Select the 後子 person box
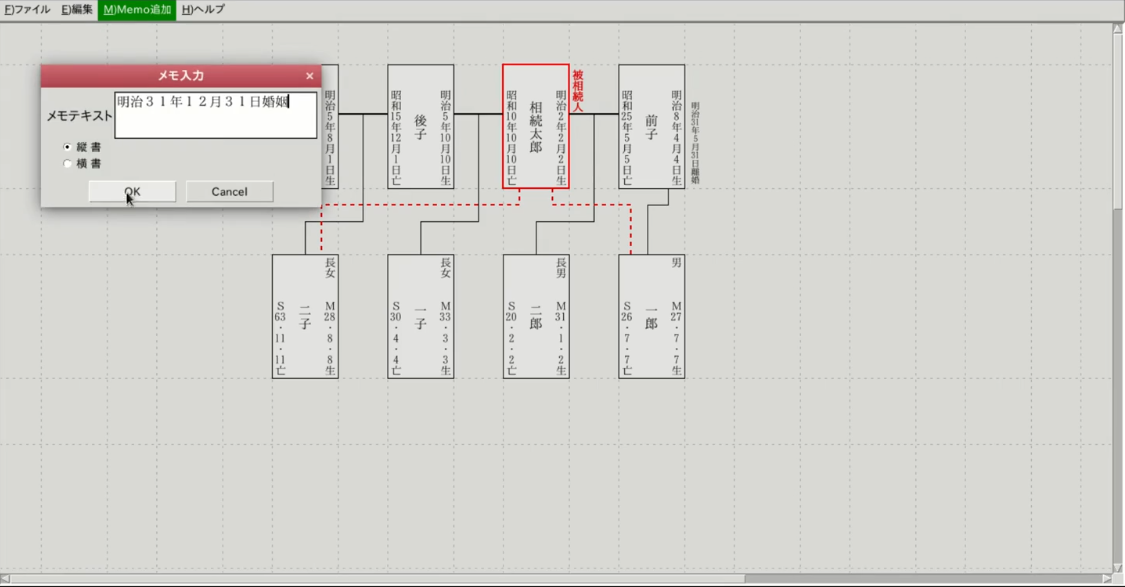 tap(420, 126)
